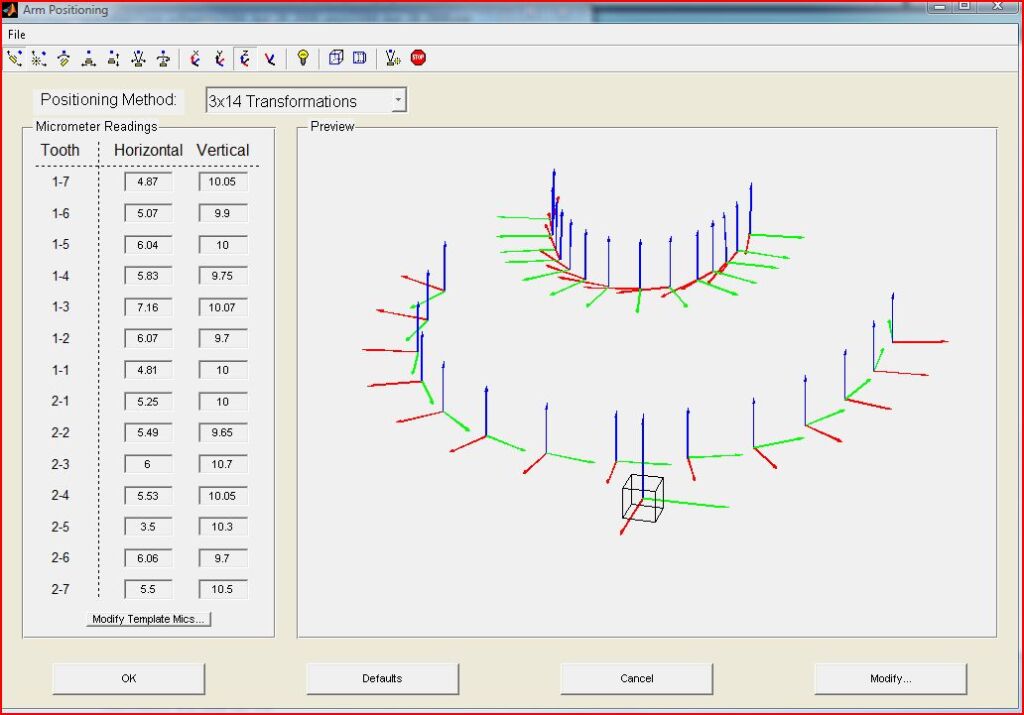Edit tooth 2-5 vertical reading 10.3

[223, 526]
